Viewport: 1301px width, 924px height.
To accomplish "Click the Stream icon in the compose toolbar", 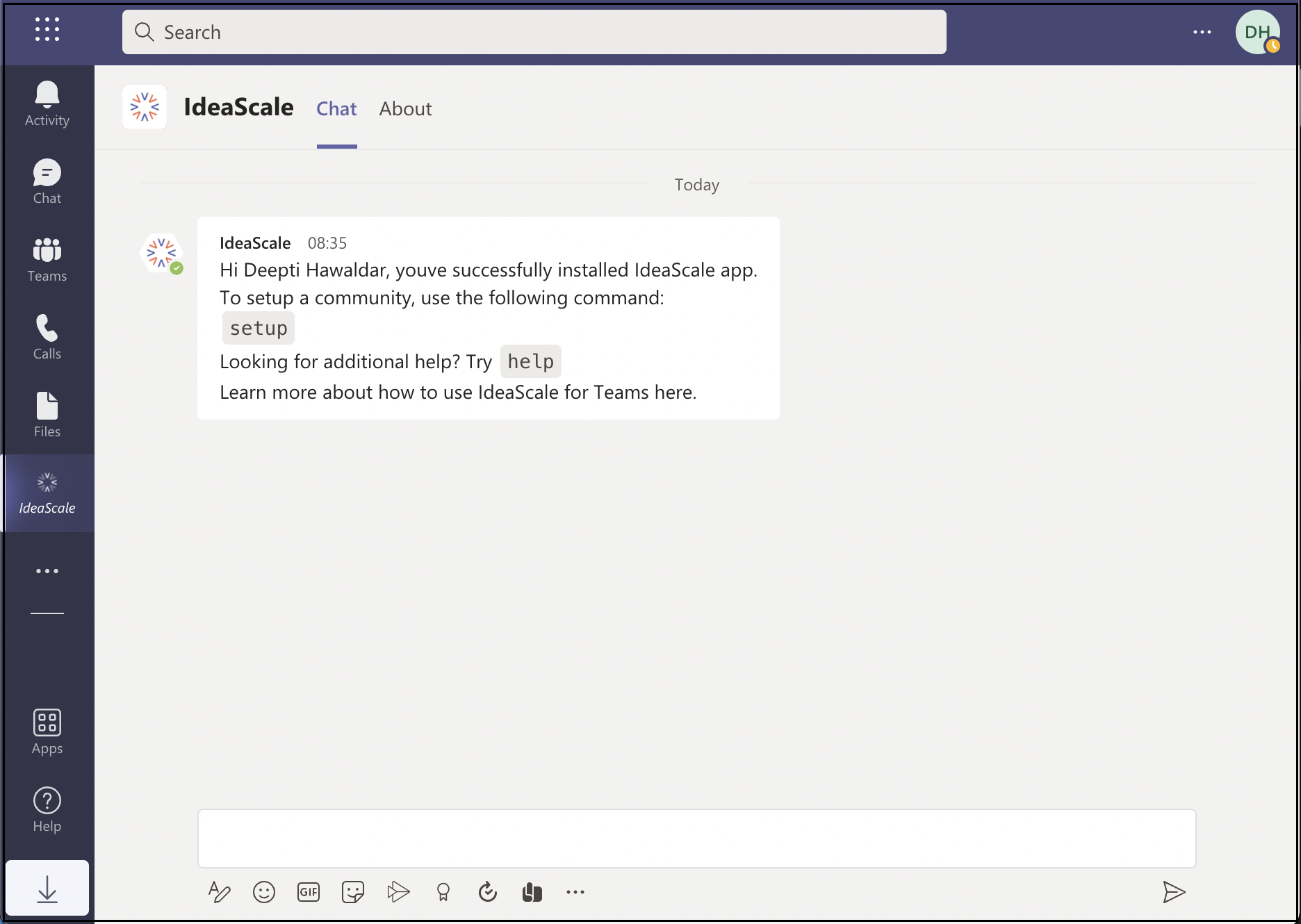I will [398, 892].
